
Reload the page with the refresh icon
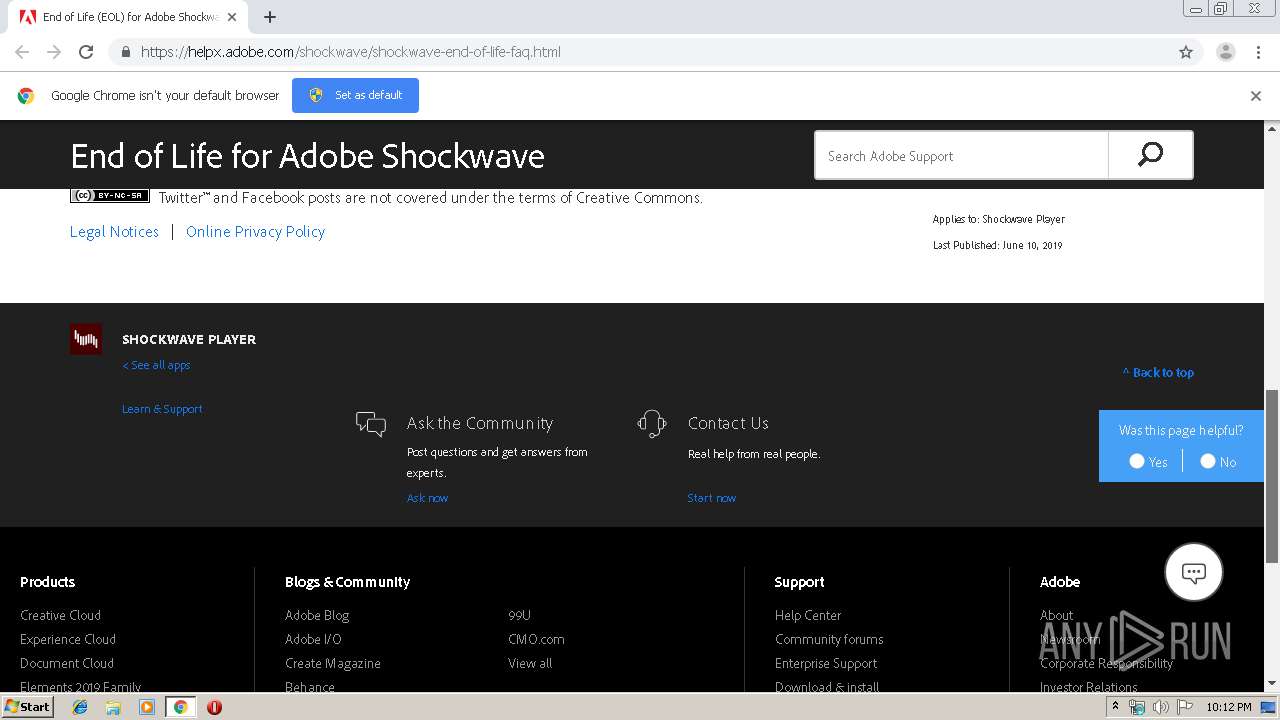tap(86, 52)
